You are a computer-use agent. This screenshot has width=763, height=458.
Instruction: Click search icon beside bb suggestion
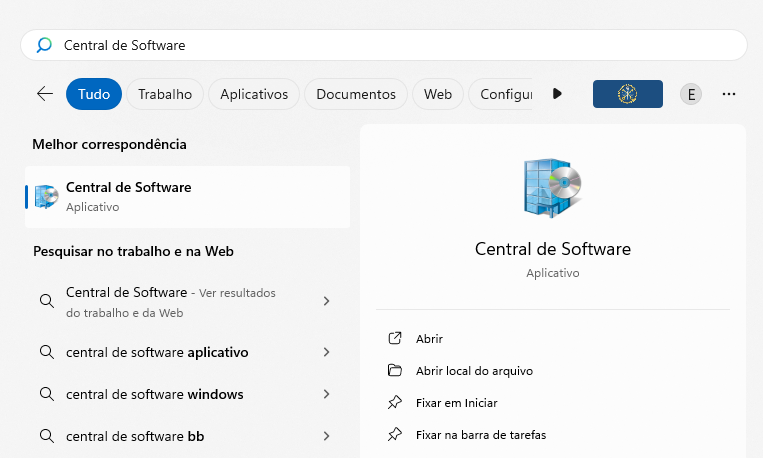47,436
